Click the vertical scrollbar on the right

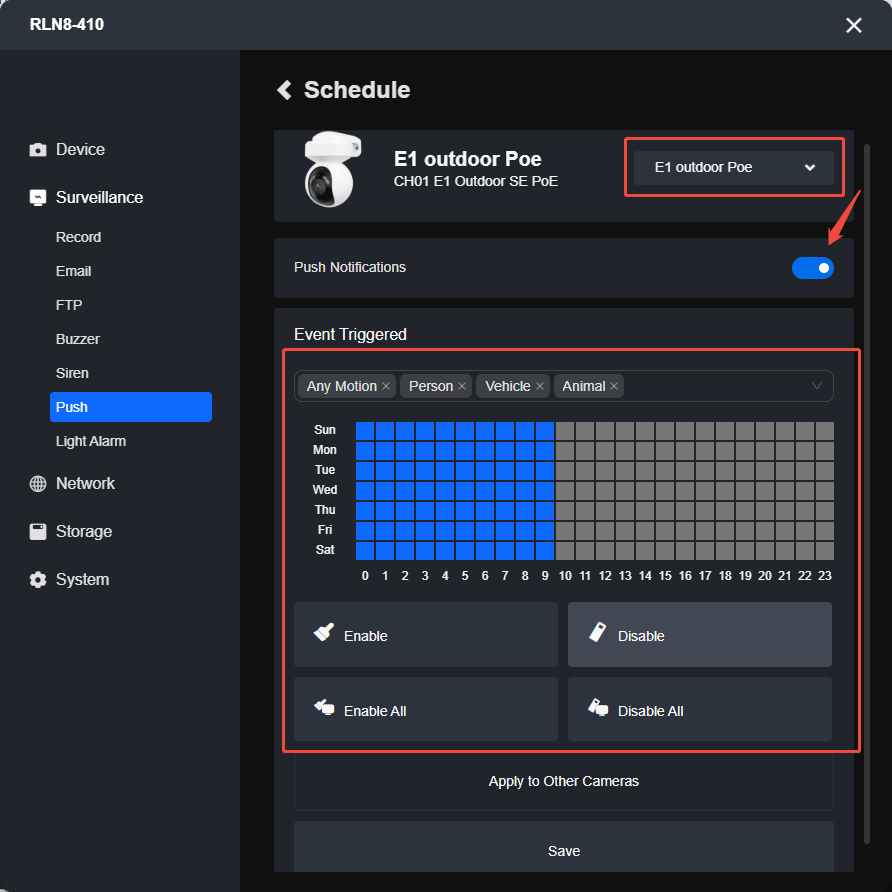(866, 494)
